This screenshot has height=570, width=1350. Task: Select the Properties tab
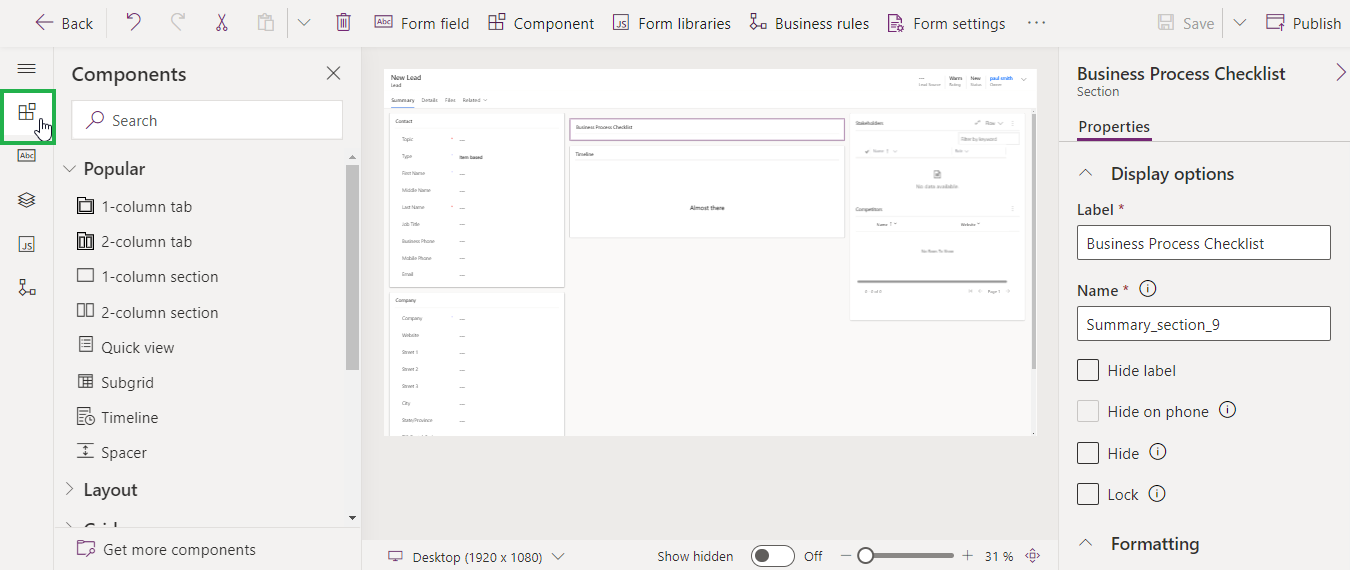coord(1114,127)
